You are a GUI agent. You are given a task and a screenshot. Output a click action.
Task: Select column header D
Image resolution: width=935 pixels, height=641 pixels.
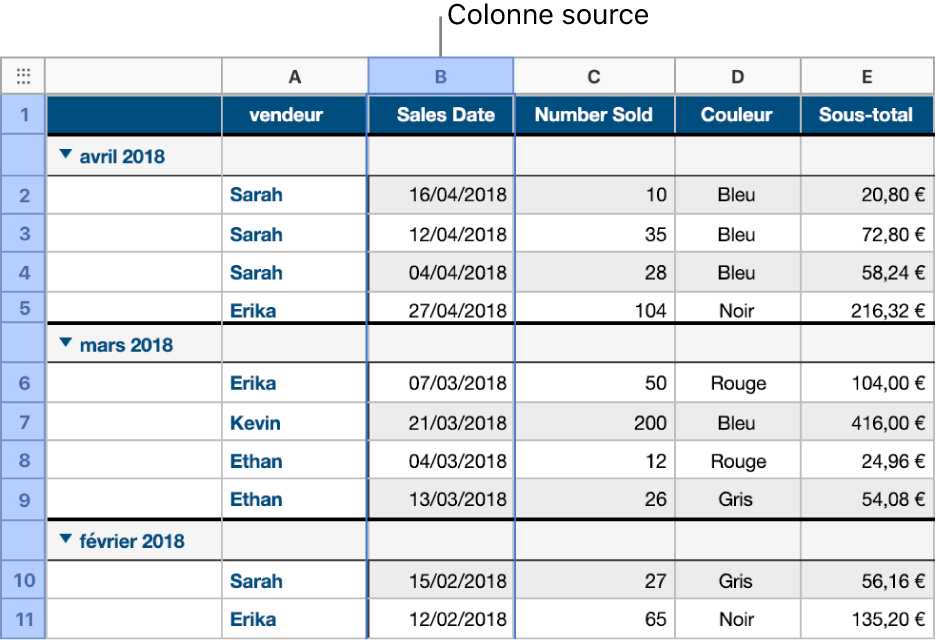[737, 75]
